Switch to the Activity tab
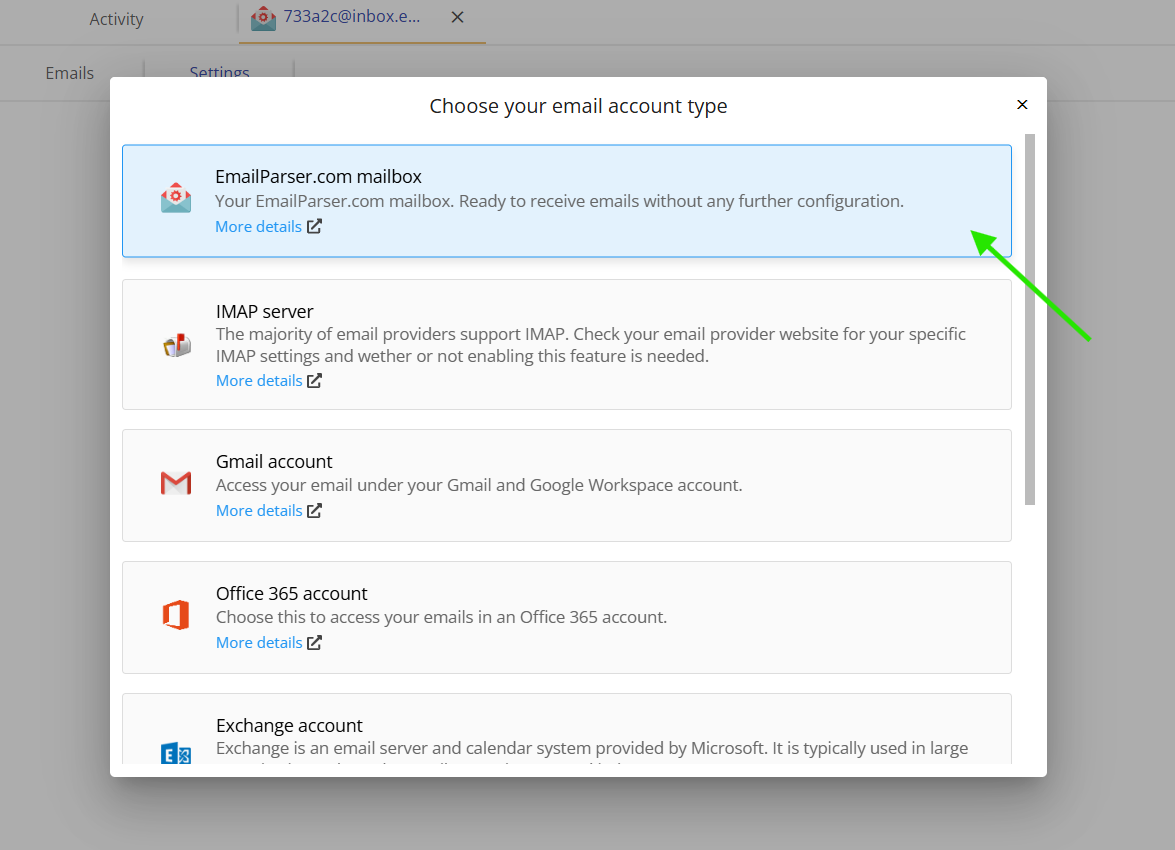Viewport: 1175px width, 850px height. [115, 18]
